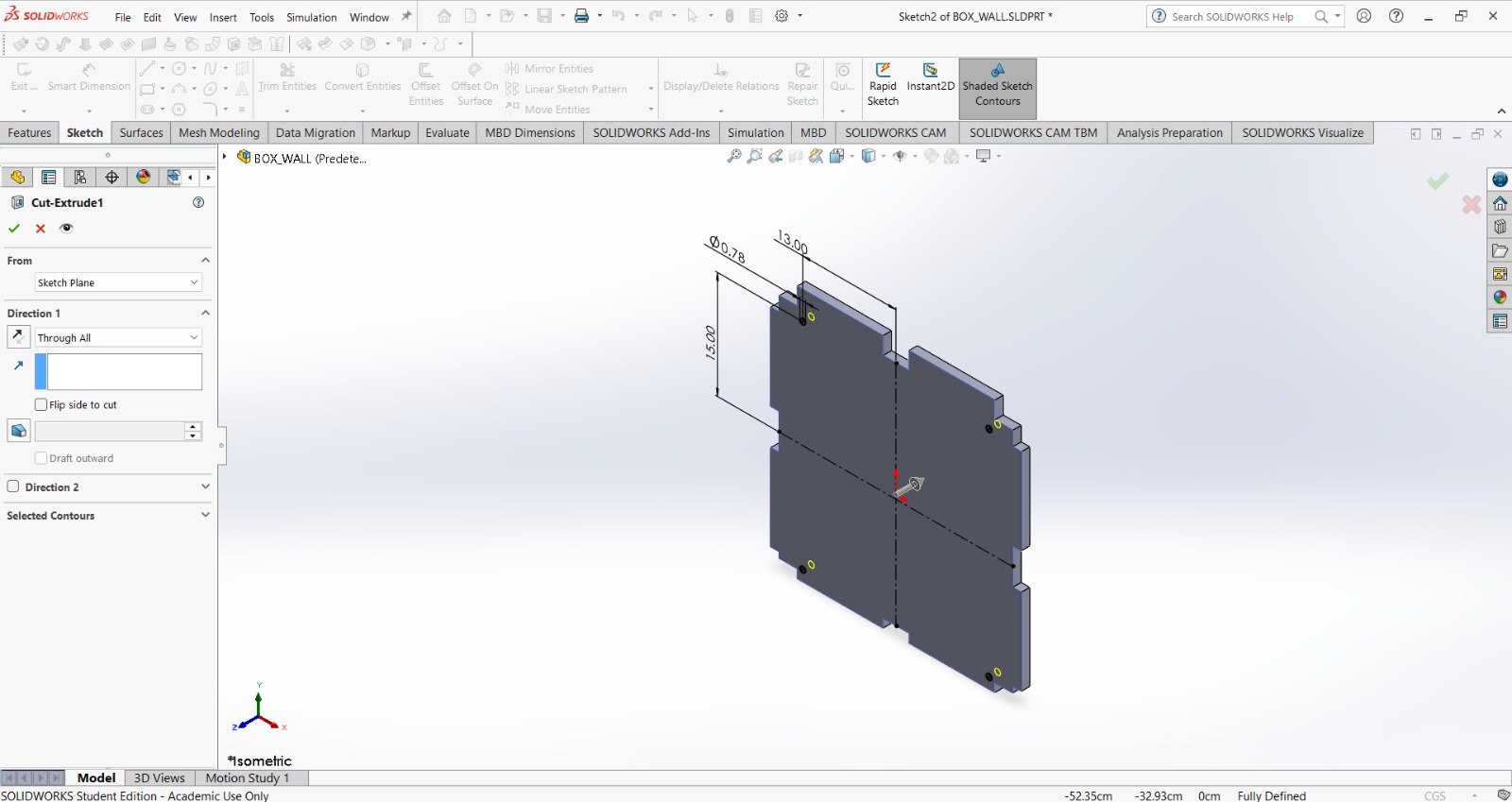The width and height of the screenshot is (1512, 802).
Task: Enable the Direction 2 checkbox
Action: pos(13,486)
